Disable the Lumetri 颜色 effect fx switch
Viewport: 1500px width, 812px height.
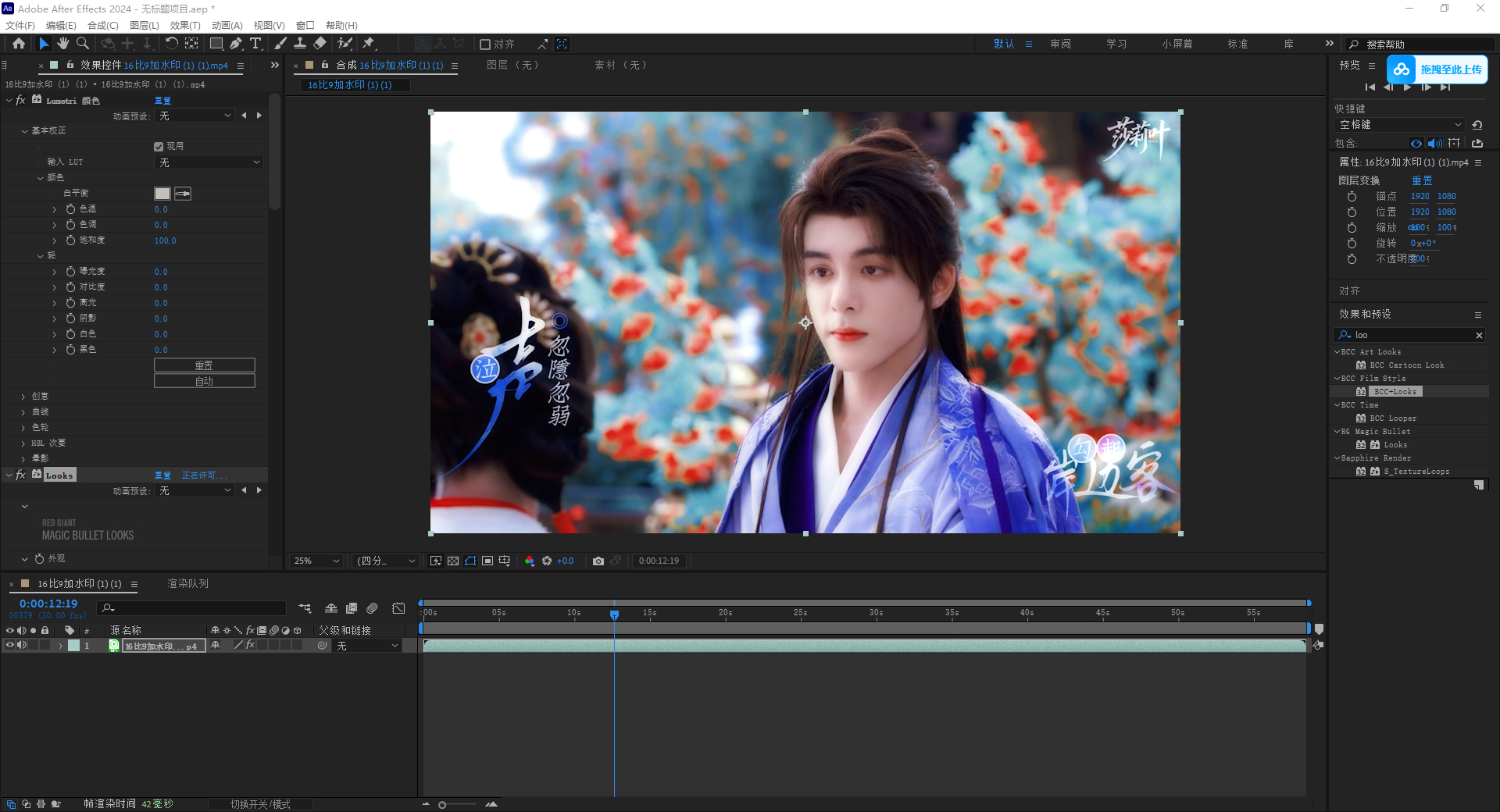point(20,101)
